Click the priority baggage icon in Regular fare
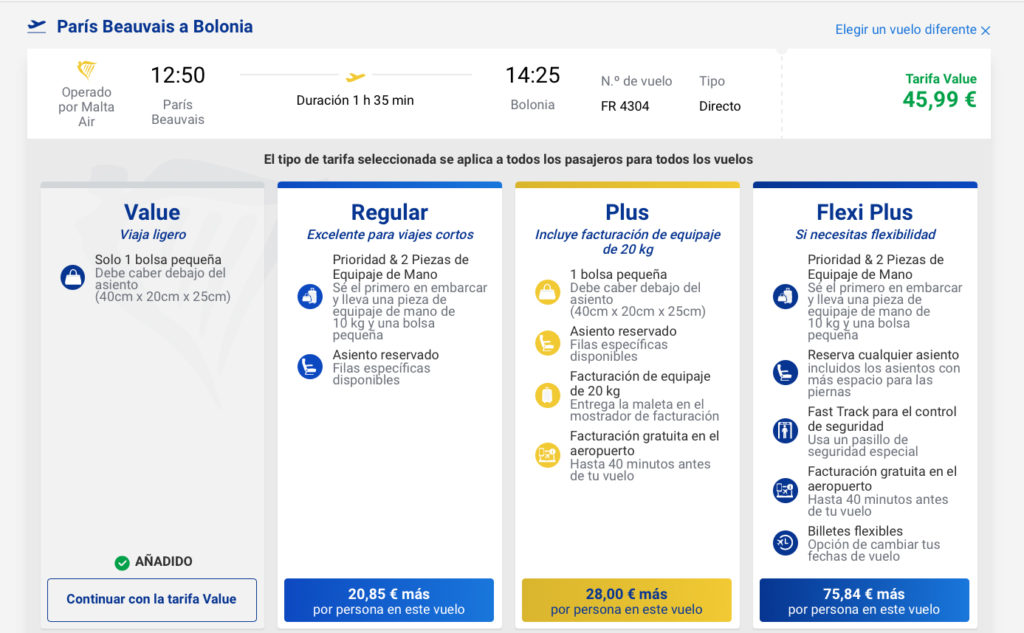Viewport: 1024px width, 633px height. coord(310,296)
